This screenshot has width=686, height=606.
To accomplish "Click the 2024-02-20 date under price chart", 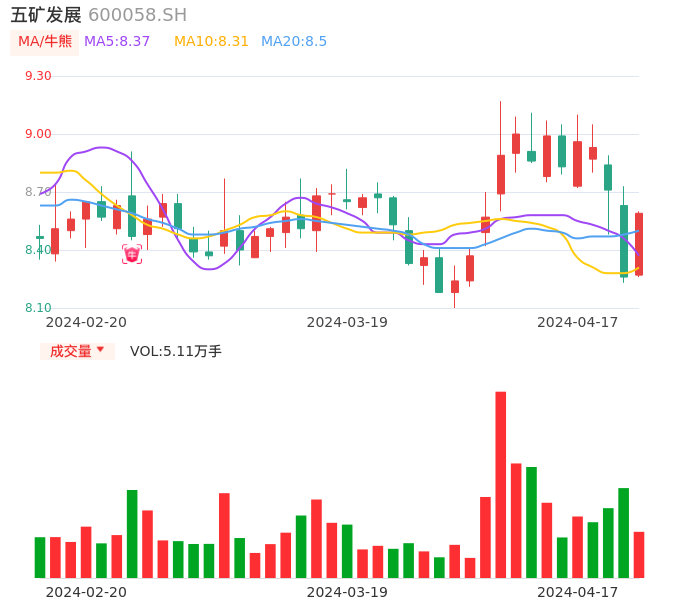I will click(x=86, y=322).
